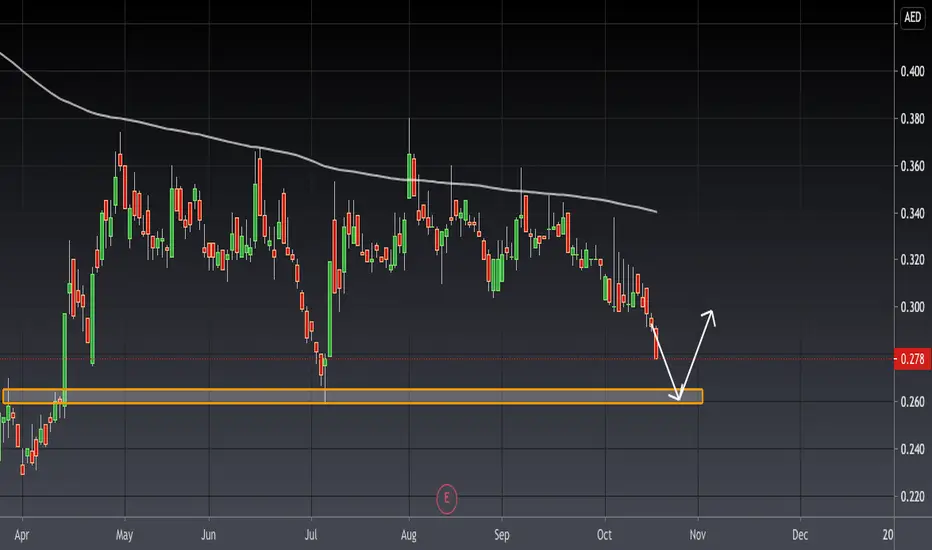Click the Jul label on time axis

pos(311,535)
